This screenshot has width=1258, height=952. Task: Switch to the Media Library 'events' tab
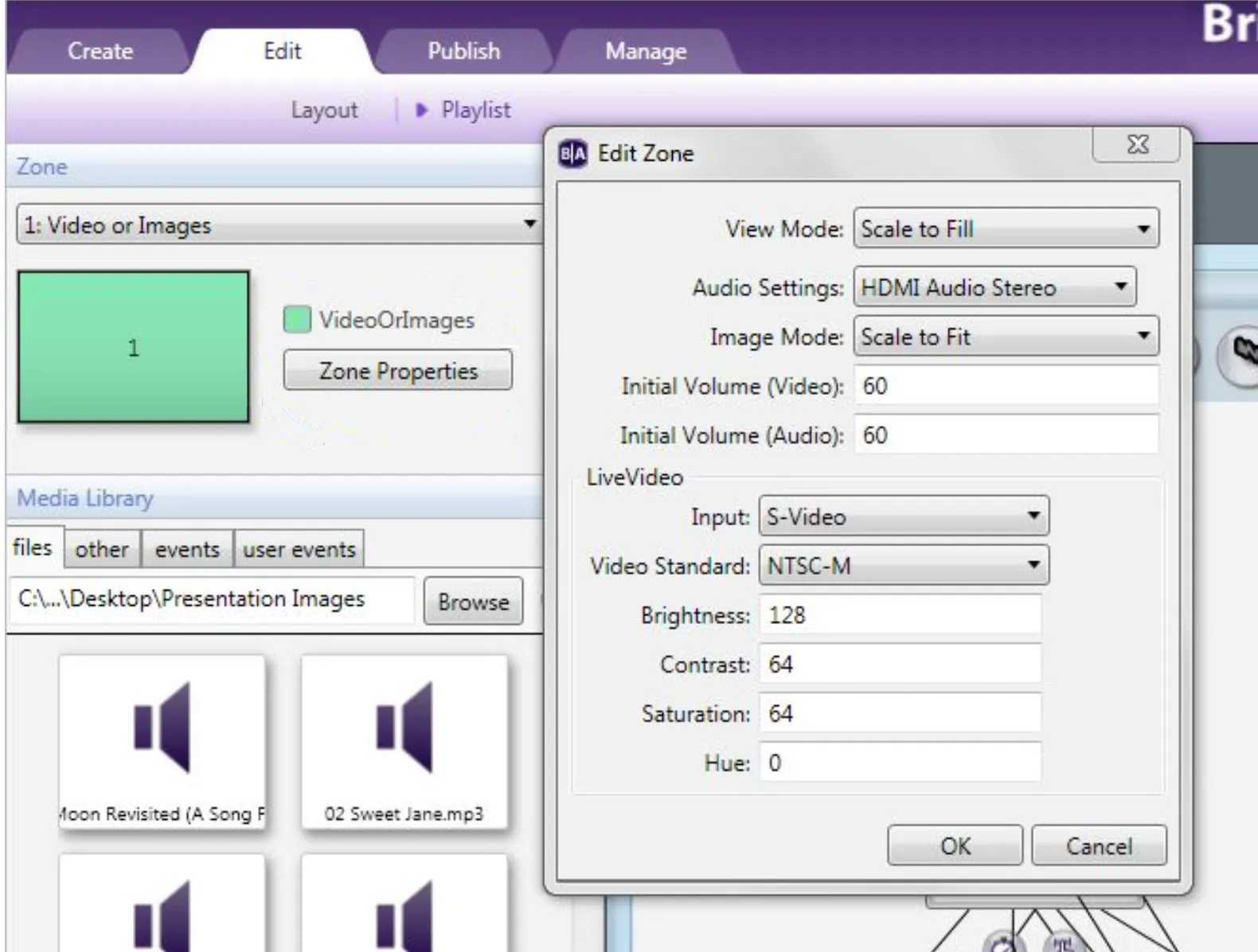click(187, 549)
